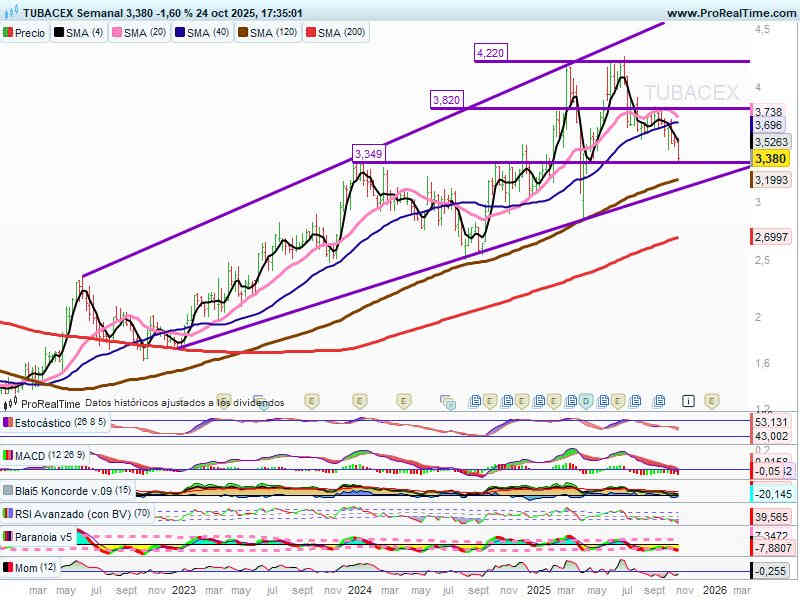Select the 4,220 resistance level label

tap(489, 53)
